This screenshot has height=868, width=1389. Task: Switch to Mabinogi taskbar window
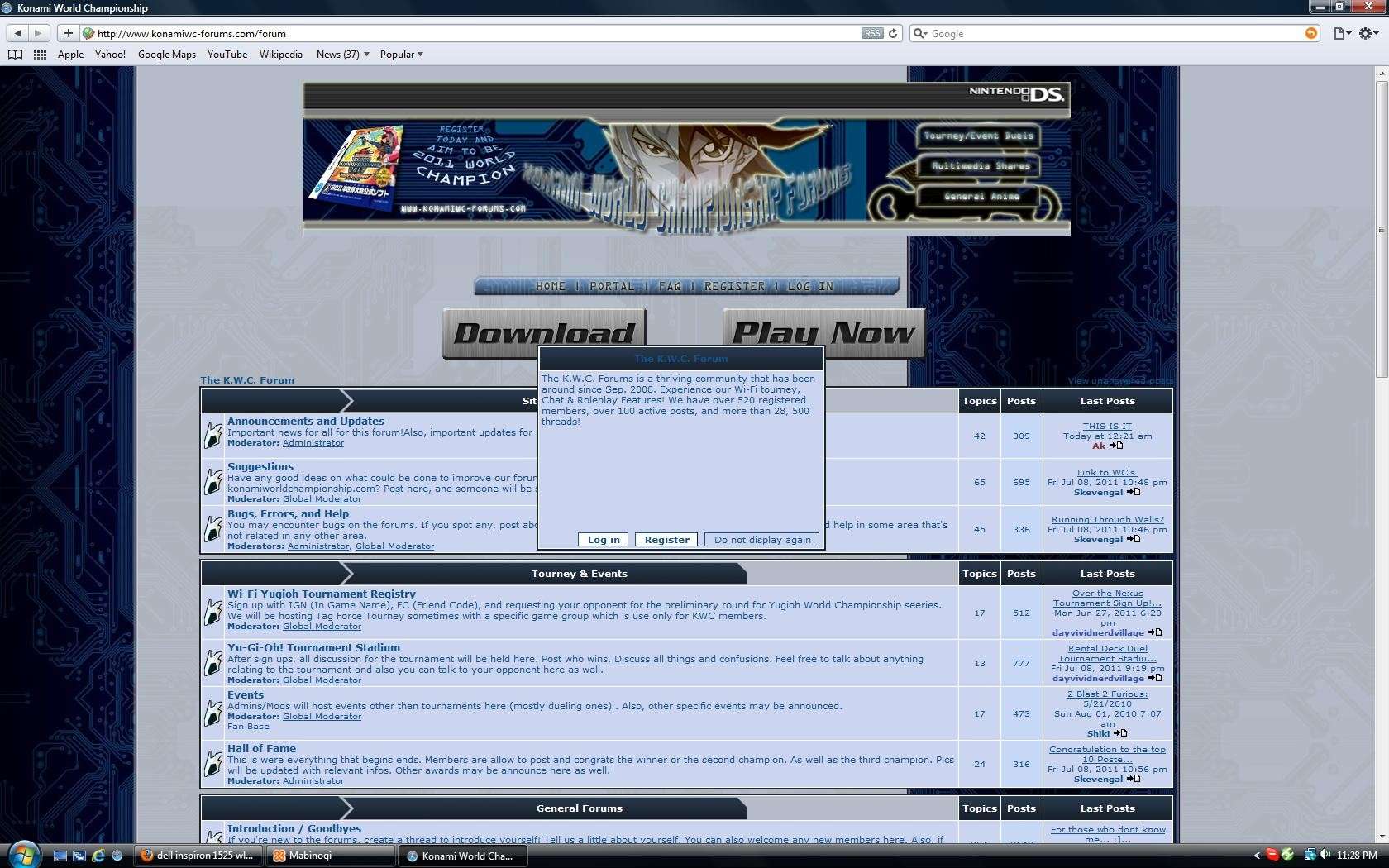[x=331, y=856]
